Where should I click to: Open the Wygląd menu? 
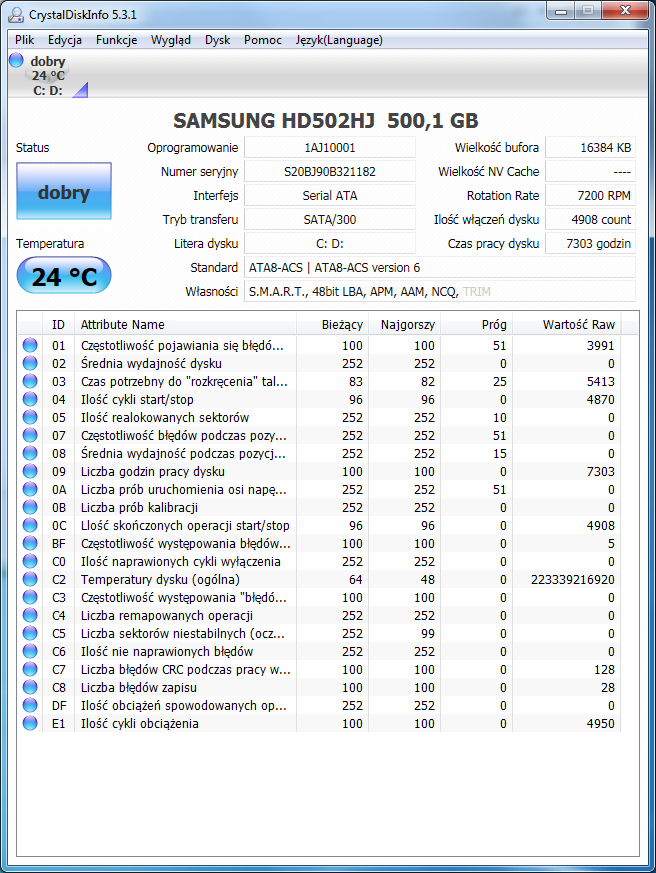(x=171, y=40)
